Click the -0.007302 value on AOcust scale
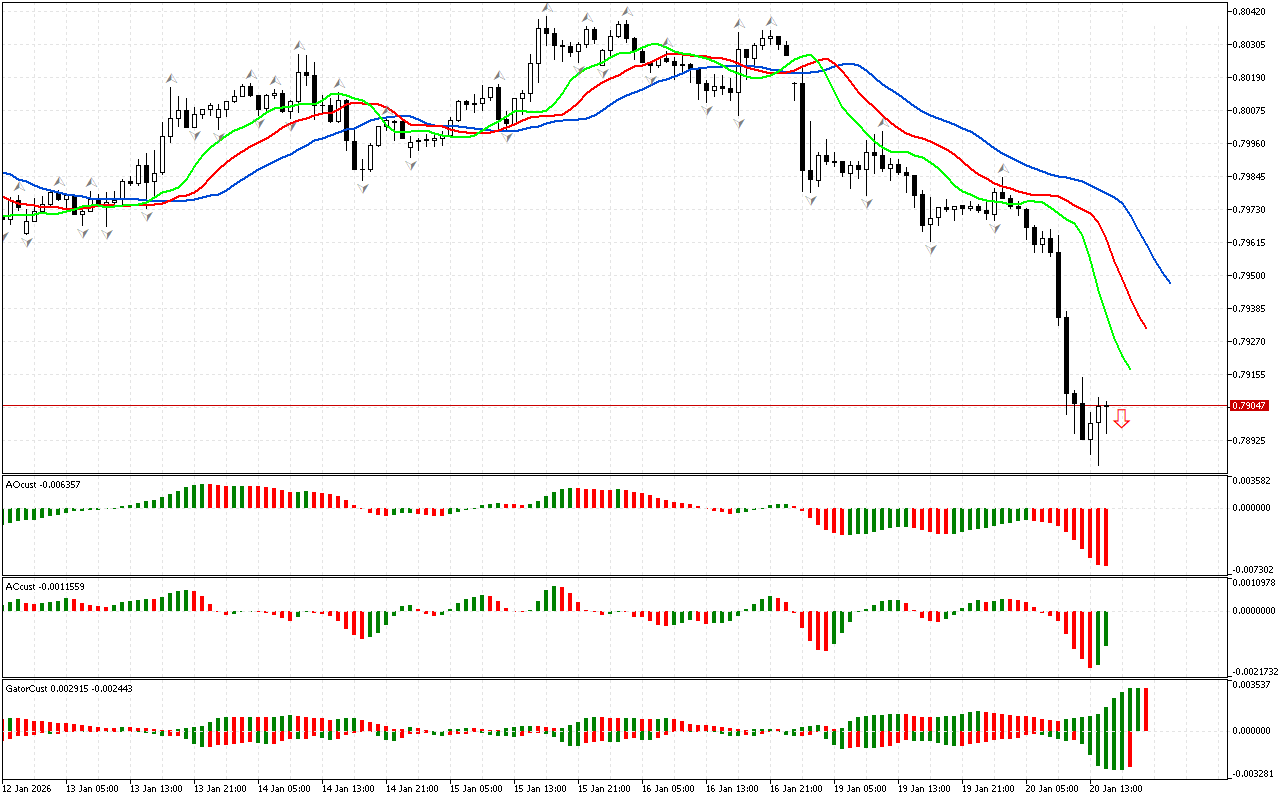1280x800 pixels. coord(1253,568)
